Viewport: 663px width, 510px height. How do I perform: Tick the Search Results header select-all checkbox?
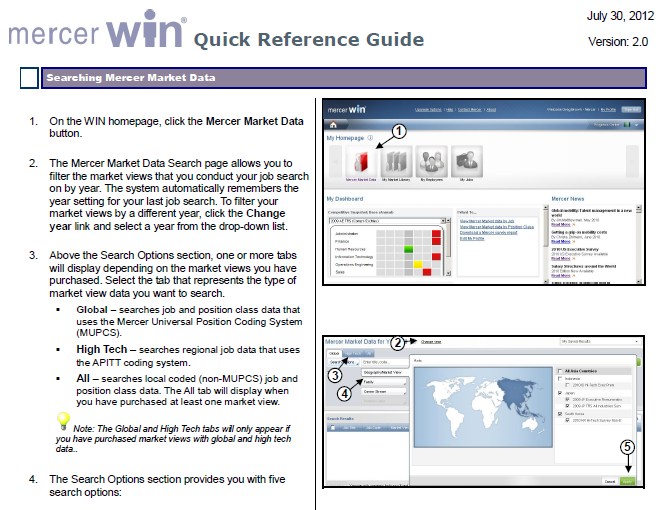tap(333, 428)
